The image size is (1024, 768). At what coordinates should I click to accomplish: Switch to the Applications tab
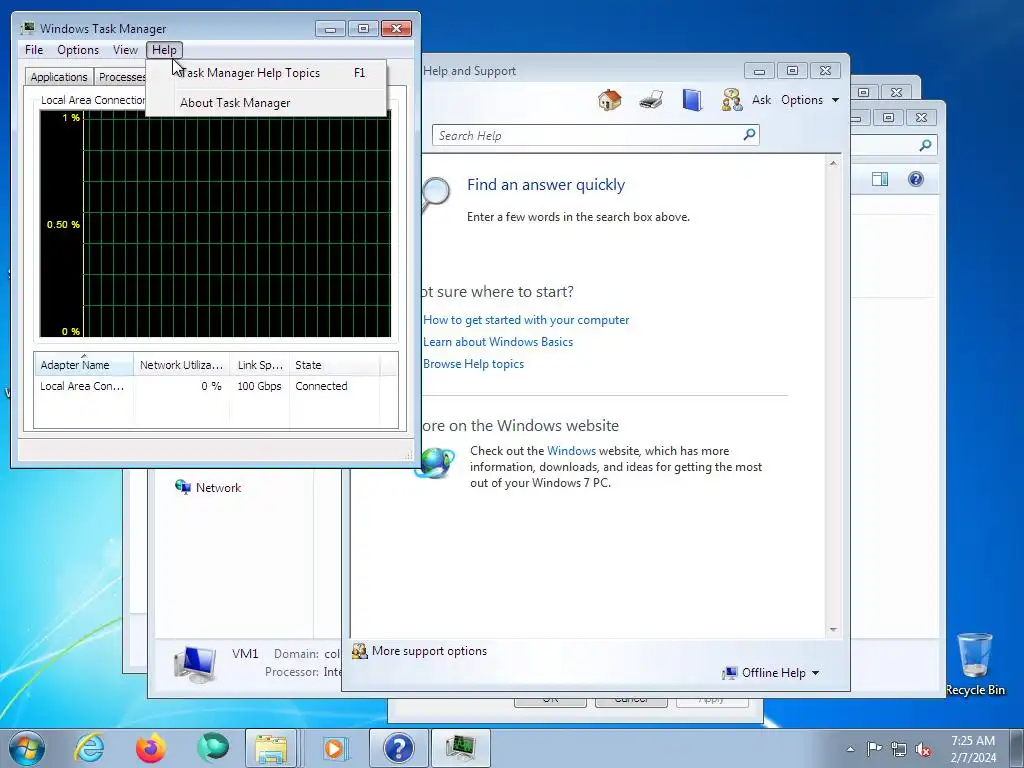click(59, 76)
